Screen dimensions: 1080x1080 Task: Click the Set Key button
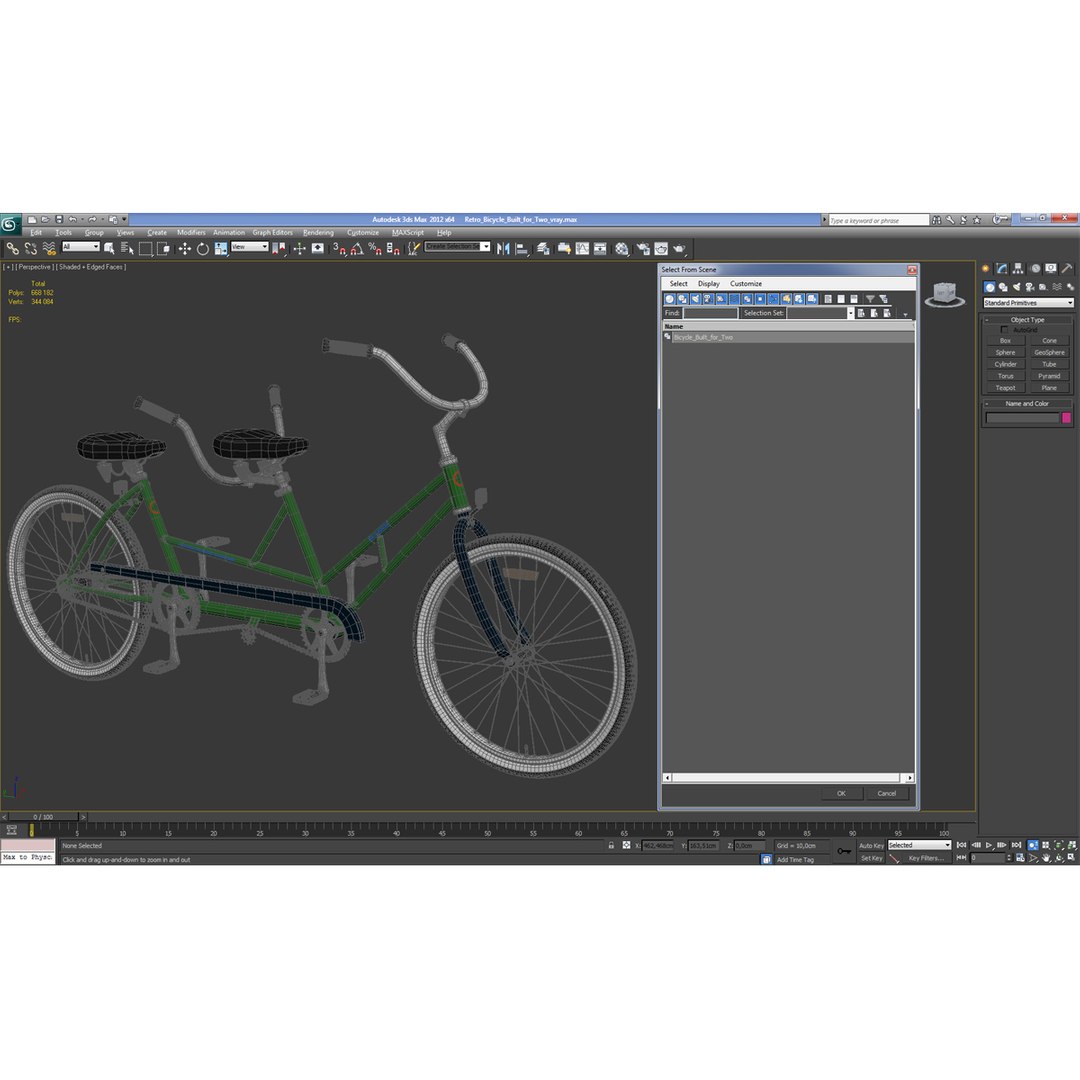(871, 858)
